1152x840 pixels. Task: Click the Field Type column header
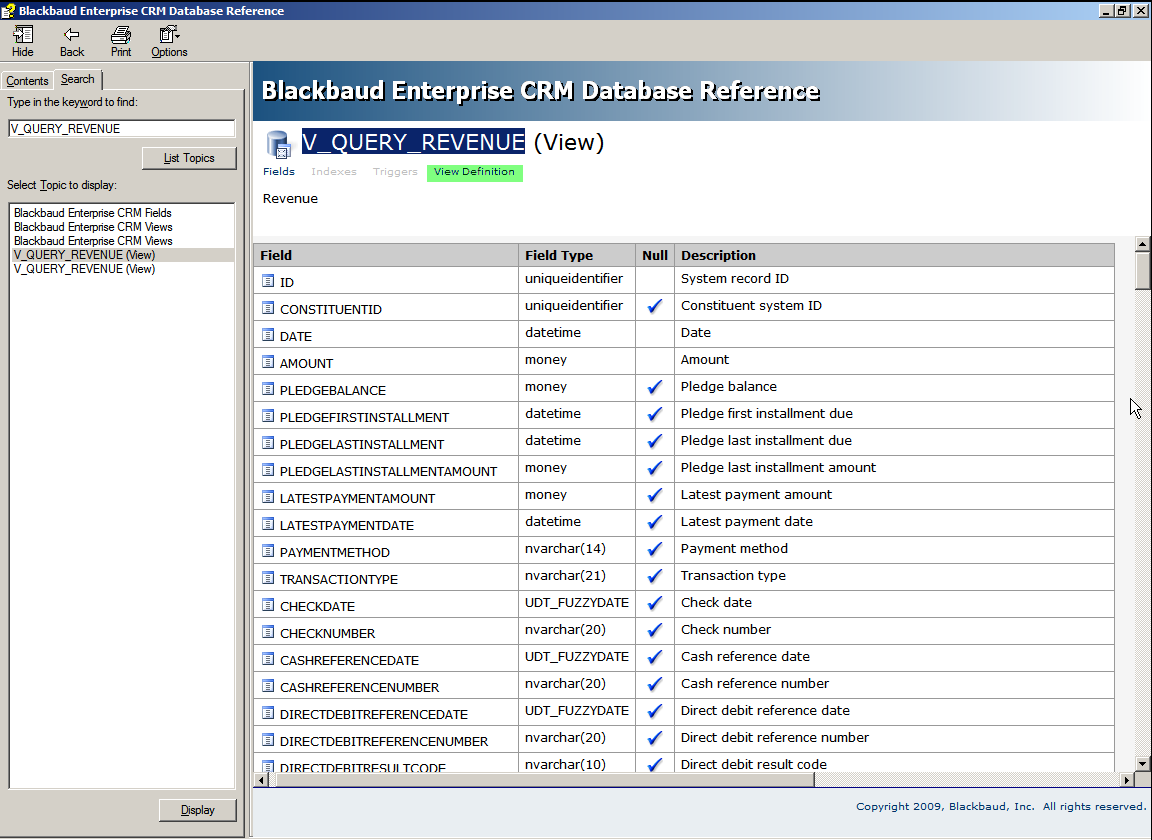(577, 255)
